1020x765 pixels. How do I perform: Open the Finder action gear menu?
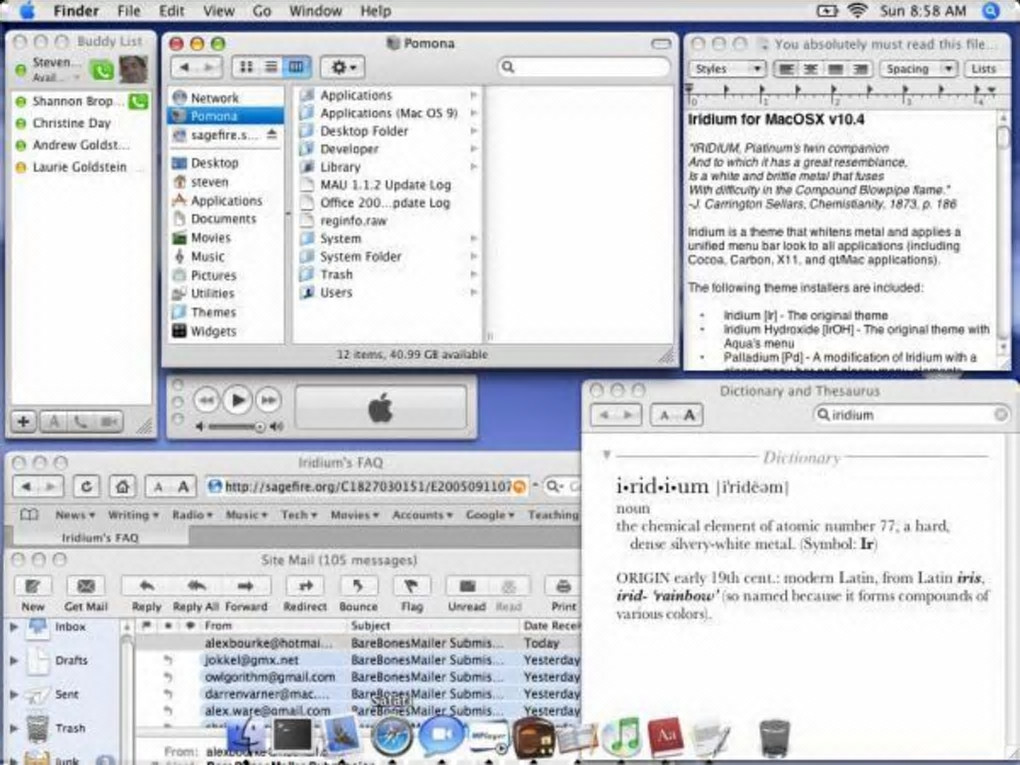pos(343,67)
